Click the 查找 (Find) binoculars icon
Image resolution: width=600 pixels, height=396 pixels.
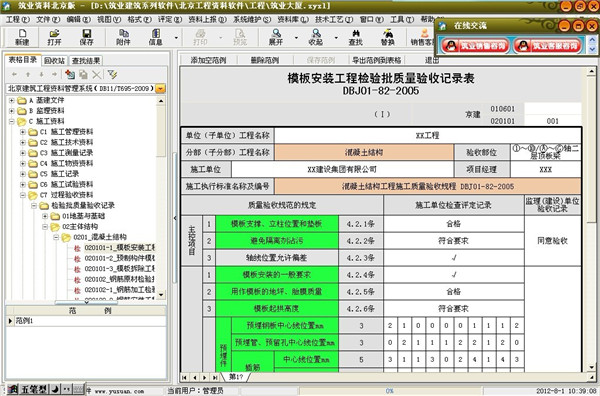[x=355, y=37]
